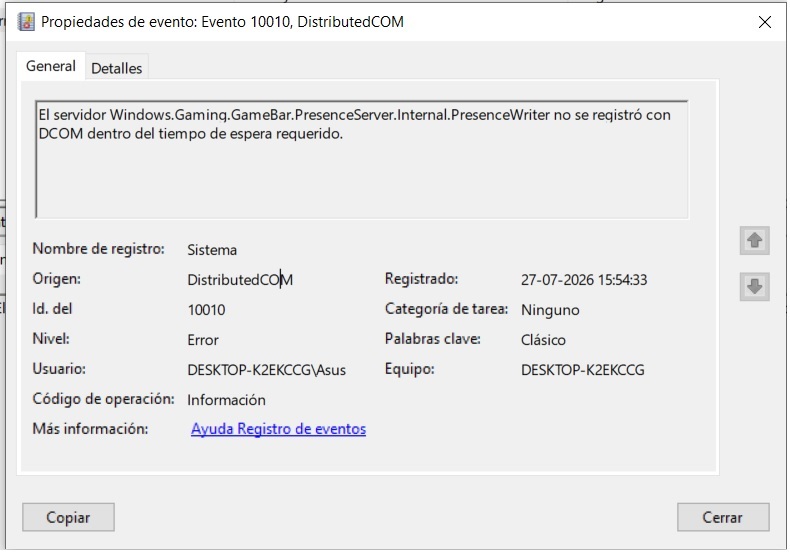Click inside the event description text box
The width and height of the screenshot is (790, 558).
click(x=362, y=160)
